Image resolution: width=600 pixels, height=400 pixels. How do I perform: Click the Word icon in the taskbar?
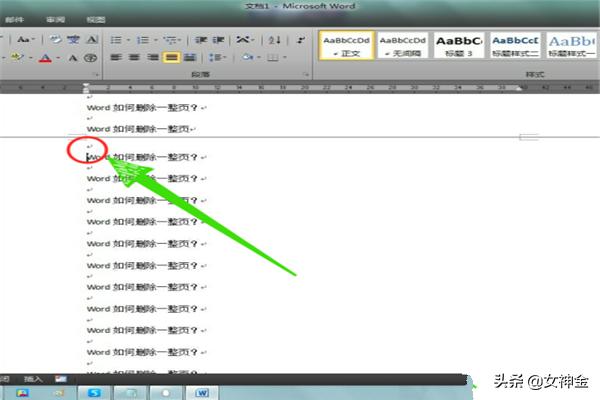point(202,391)
